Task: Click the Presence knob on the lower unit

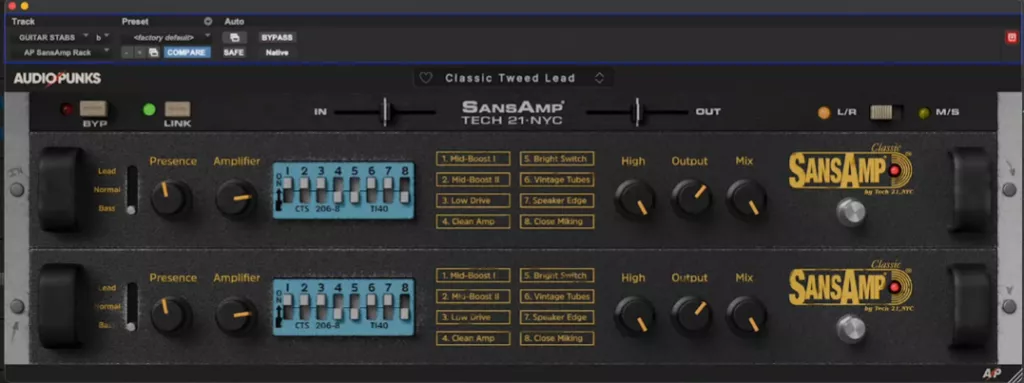Action: pos(171,315)
